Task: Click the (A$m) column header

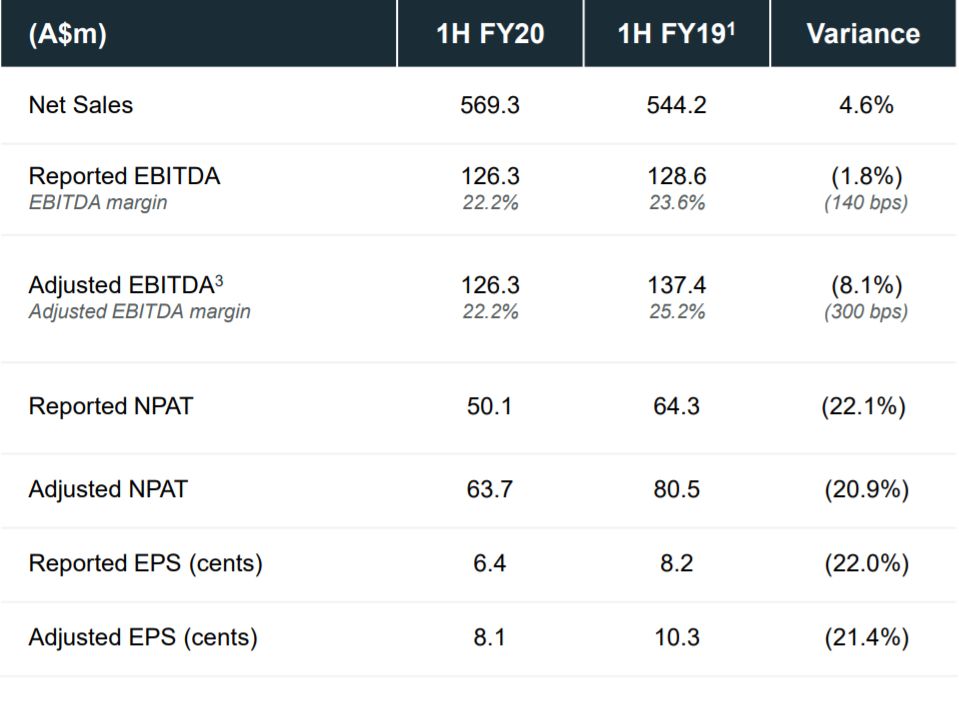Action: 67,34
